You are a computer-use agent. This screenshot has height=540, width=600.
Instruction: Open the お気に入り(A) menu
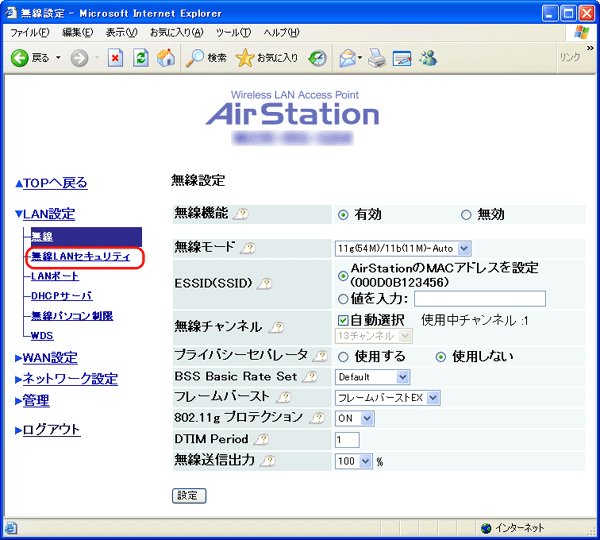[x=176, y=33]
